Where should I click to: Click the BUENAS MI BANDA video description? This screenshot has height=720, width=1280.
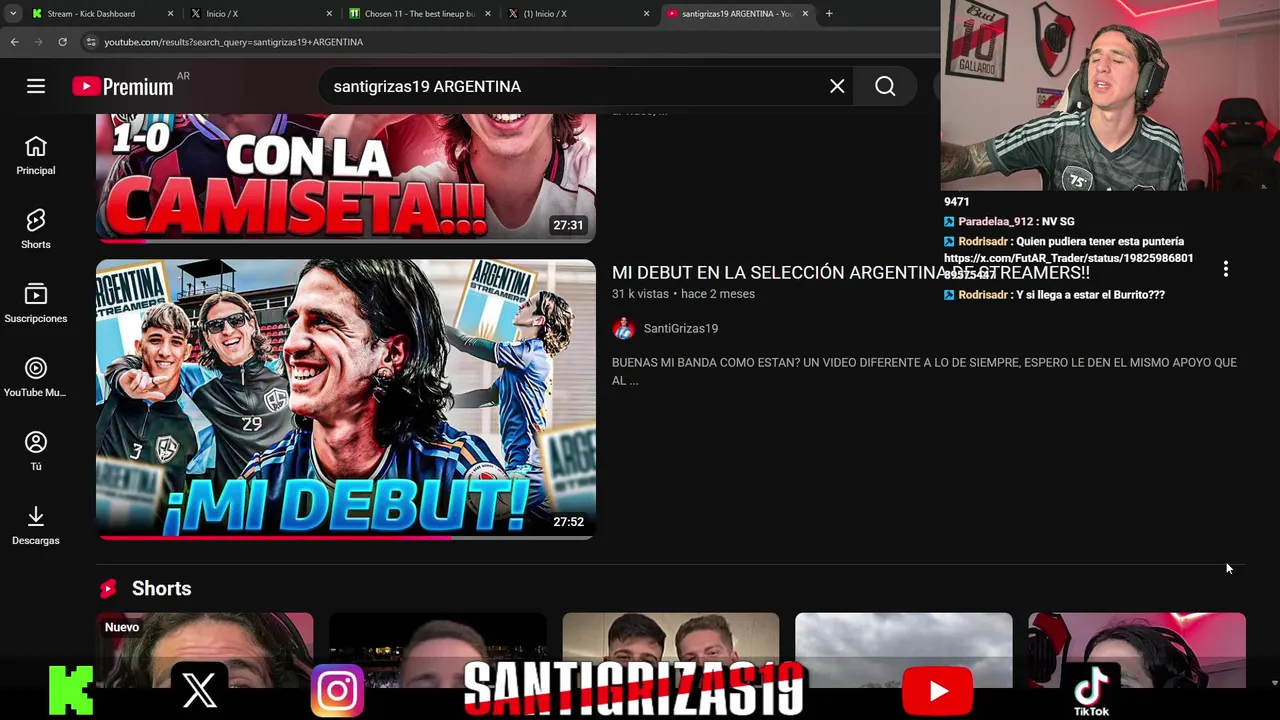point(924,371)
